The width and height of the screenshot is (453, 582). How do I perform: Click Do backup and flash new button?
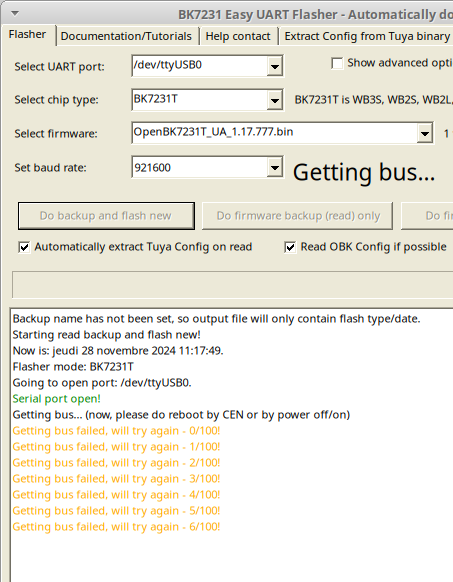(106, 216)
